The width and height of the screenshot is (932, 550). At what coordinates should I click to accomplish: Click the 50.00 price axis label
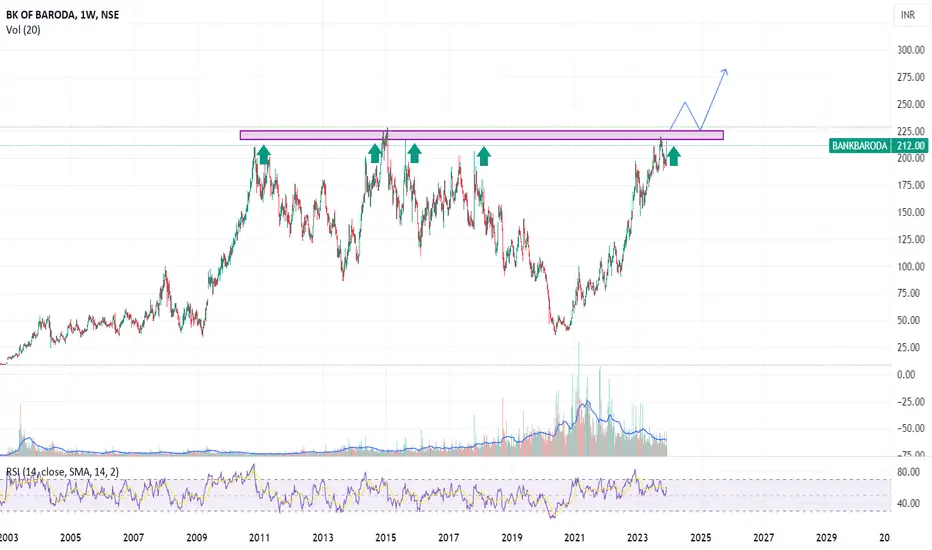[x=909, y=320]
